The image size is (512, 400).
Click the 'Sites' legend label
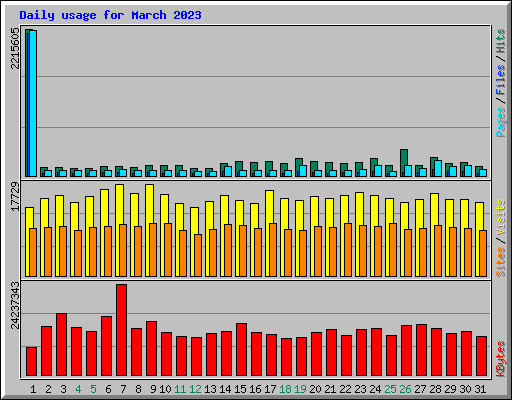[x=501, y=262]
